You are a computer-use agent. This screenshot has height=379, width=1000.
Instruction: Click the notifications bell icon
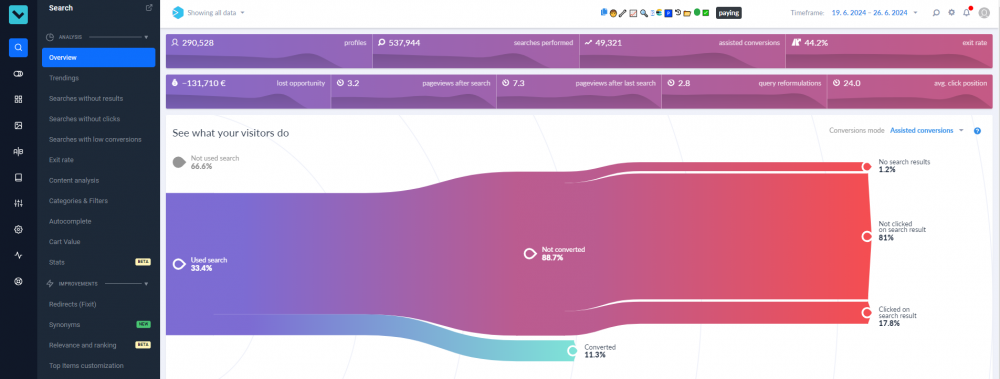click(967, 12)
